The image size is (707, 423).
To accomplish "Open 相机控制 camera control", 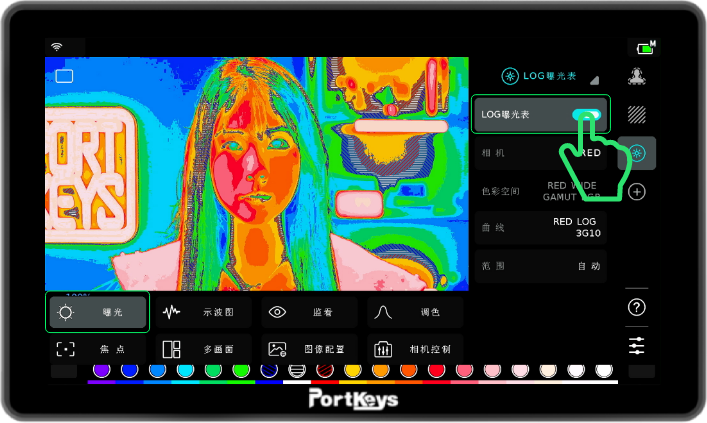I will [x=415, y=349].
